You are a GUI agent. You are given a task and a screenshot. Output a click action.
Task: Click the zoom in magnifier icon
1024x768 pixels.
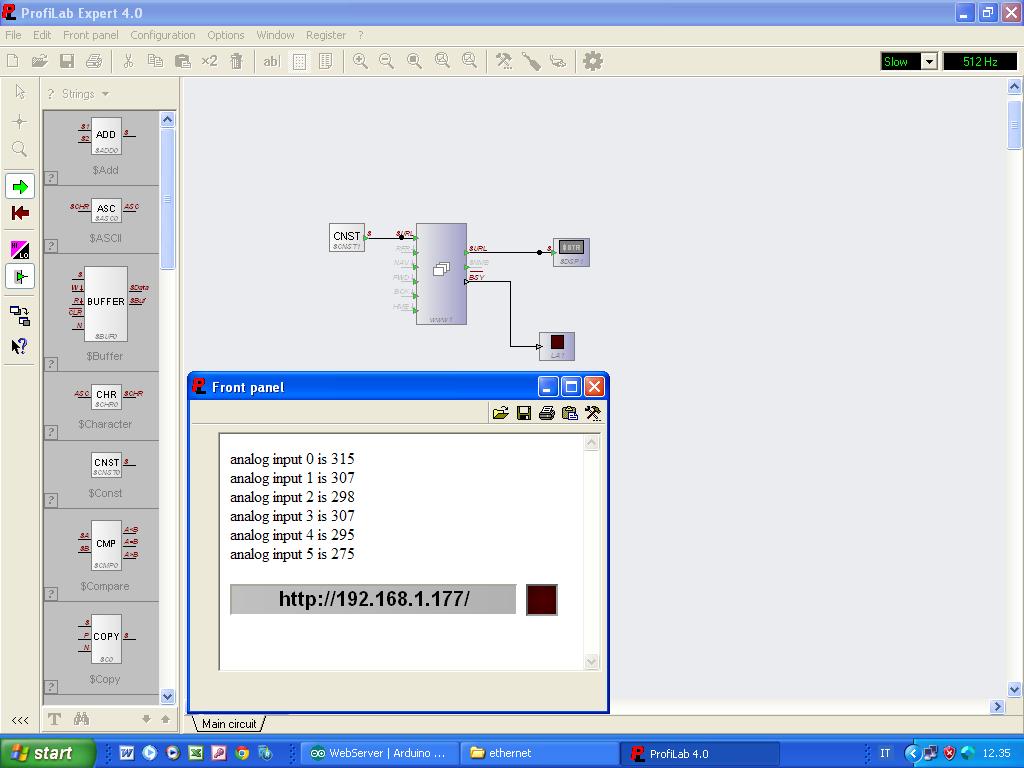[360, 61]
